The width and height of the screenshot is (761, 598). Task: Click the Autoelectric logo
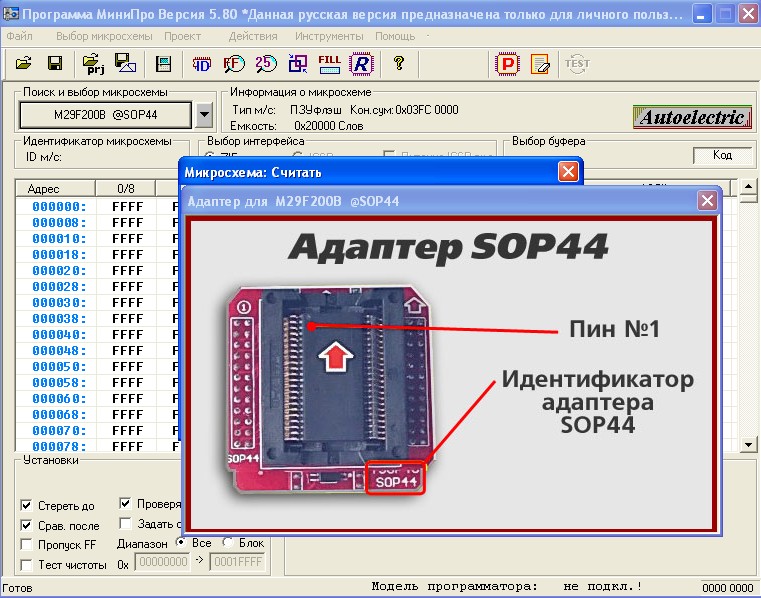692,117
